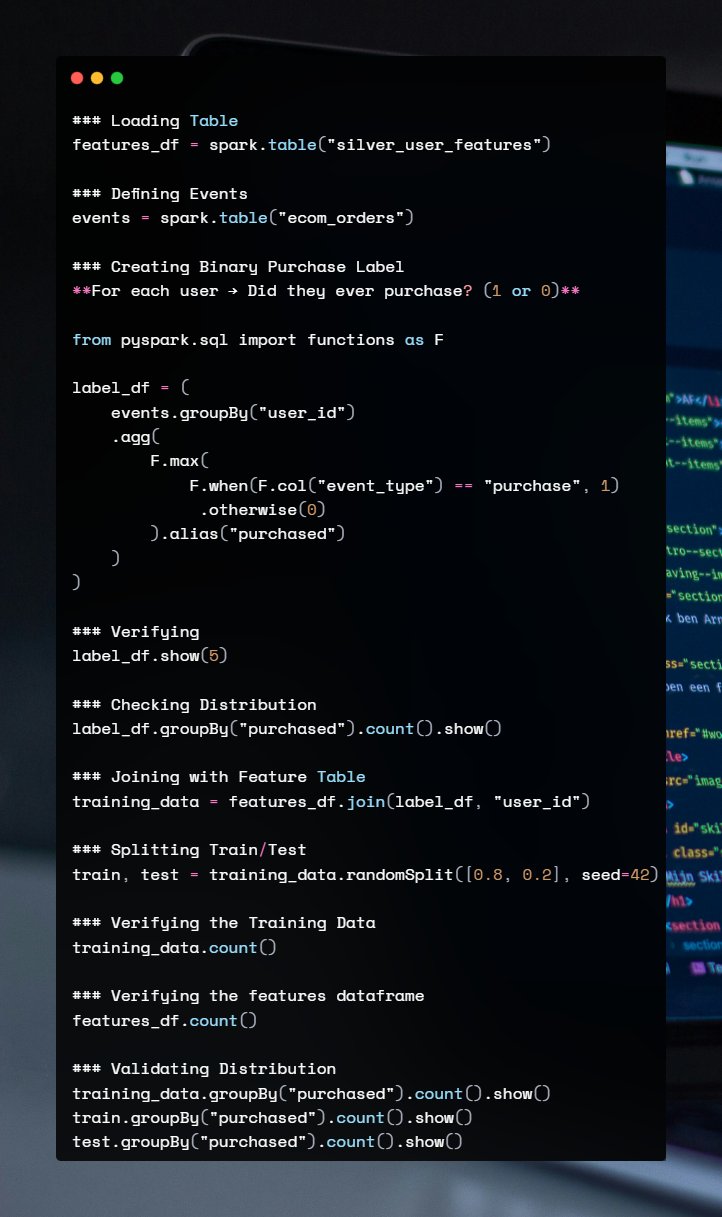Select "### Verifying the features dataframe" comment
Image resolution: width=722 pixels, height=1217 pixels.
click(x=248, y=996)
